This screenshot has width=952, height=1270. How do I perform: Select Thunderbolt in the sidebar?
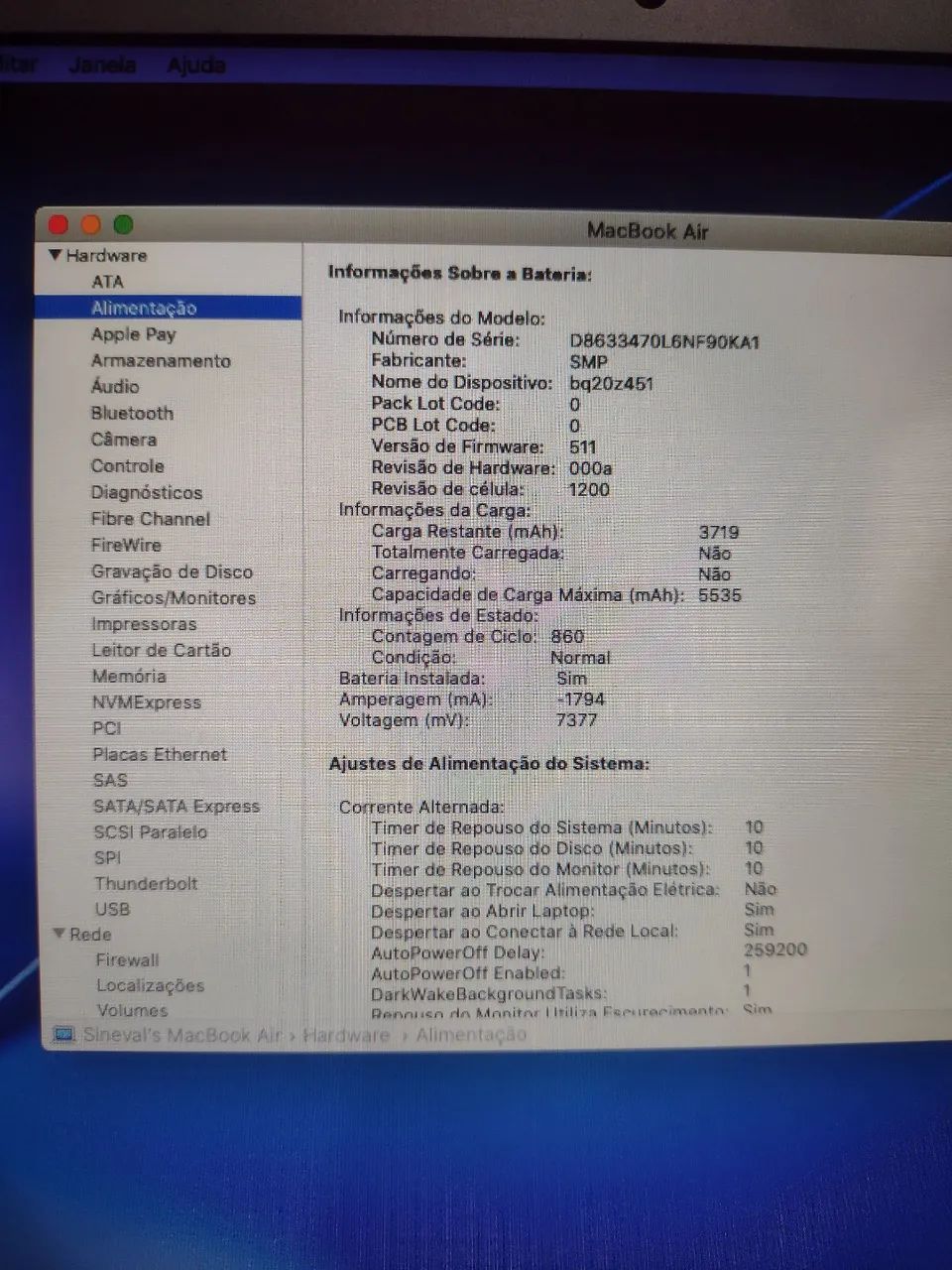tap(146, 883)
